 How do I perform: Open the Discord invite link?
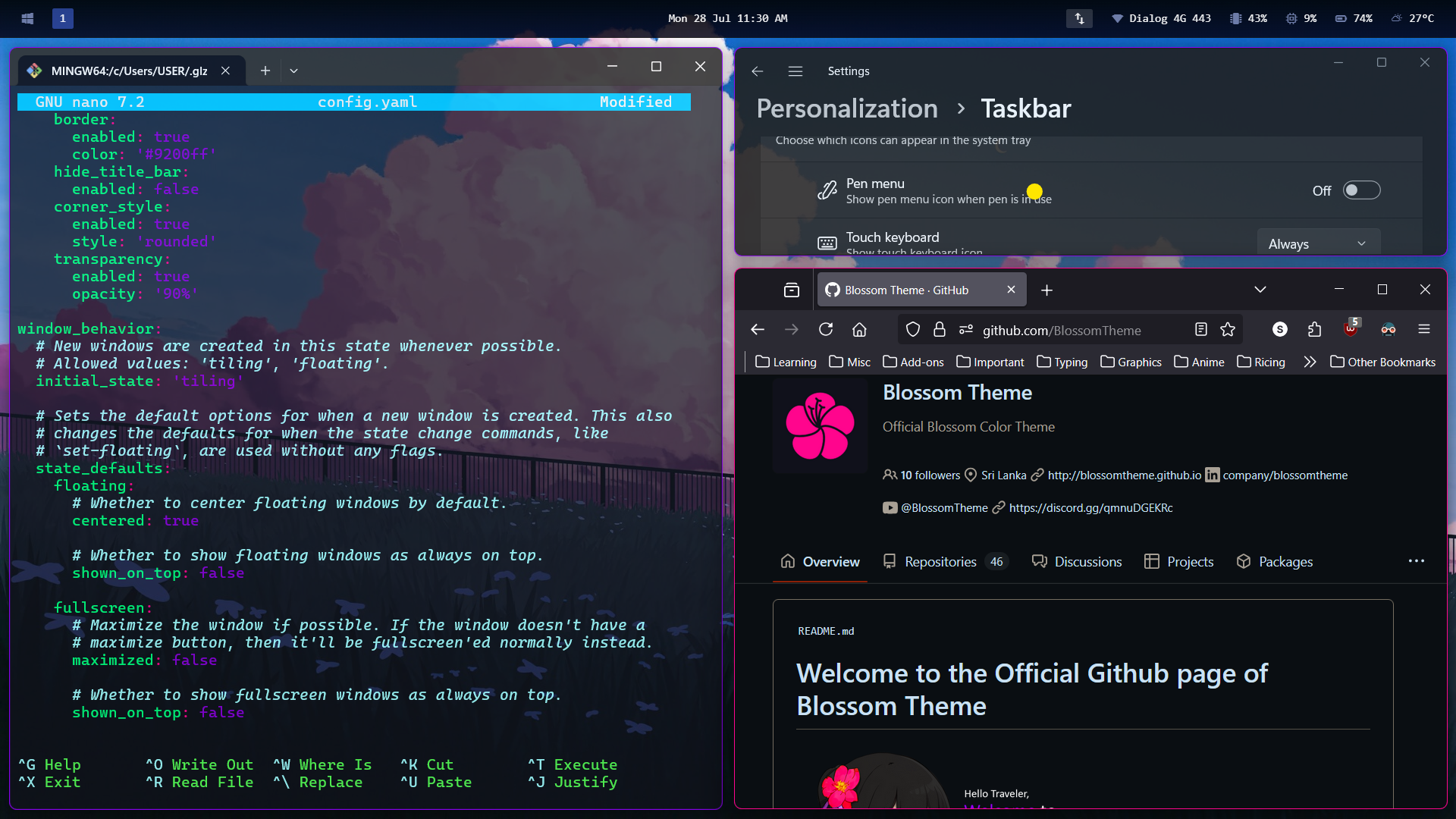[x=1090, y=508]
